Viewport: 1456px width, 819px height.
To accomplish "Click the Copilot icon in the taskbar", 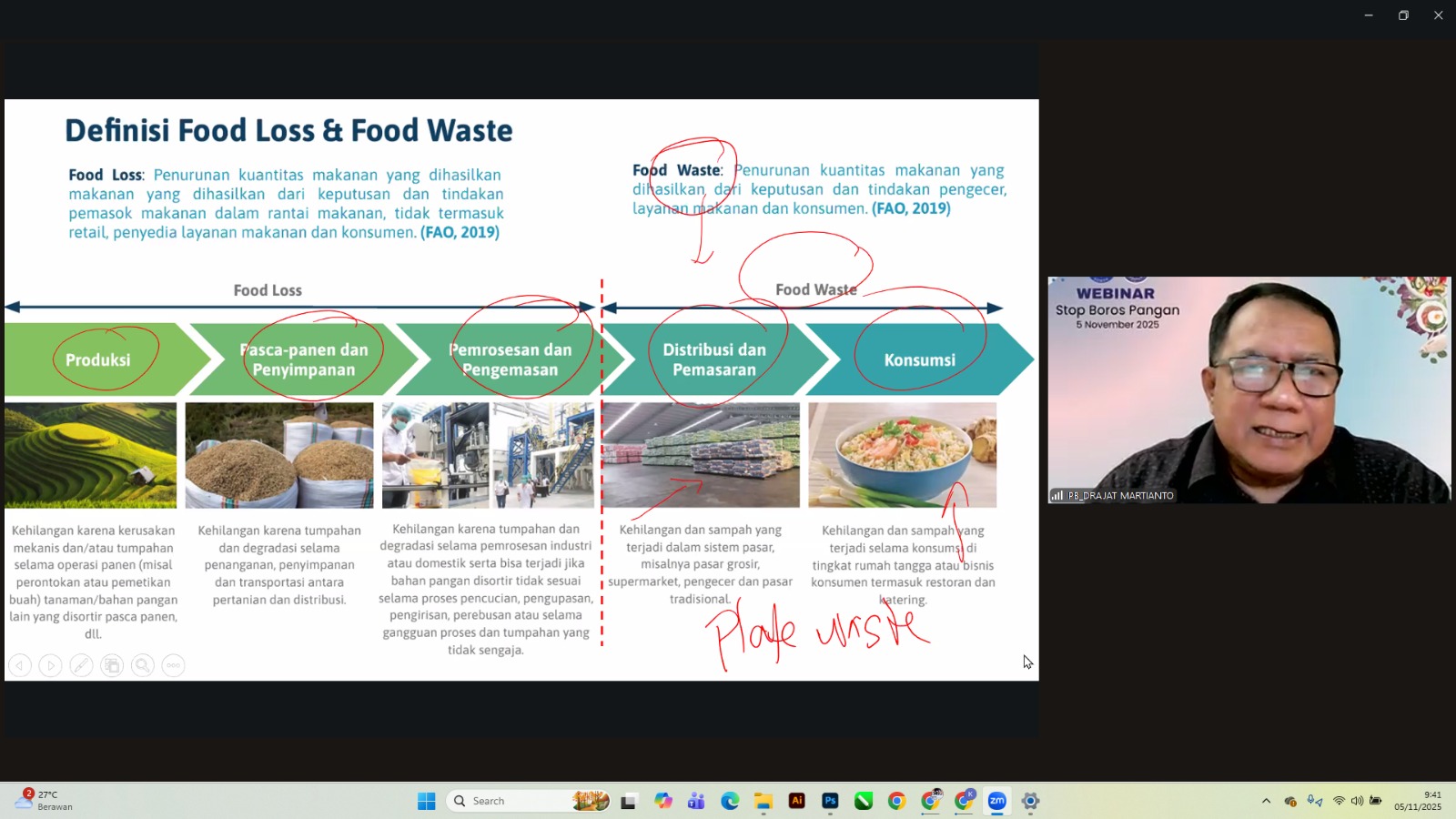I will (x=663, y=801).
